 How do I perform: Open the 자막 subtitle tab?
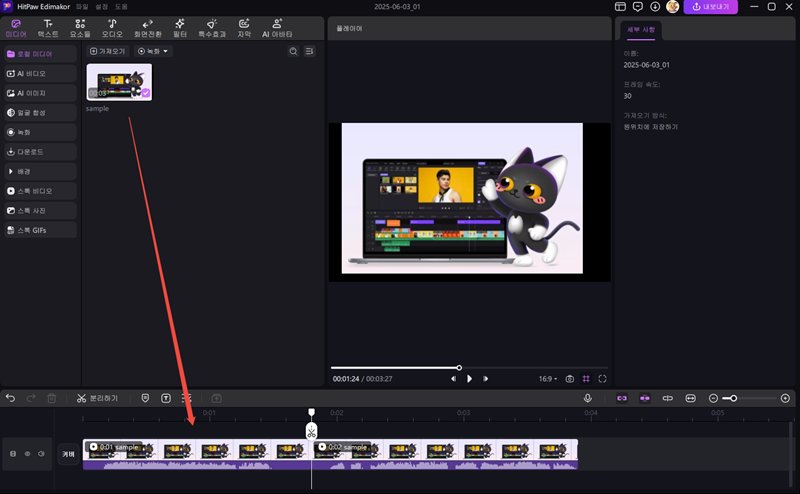tap(244, 29)
